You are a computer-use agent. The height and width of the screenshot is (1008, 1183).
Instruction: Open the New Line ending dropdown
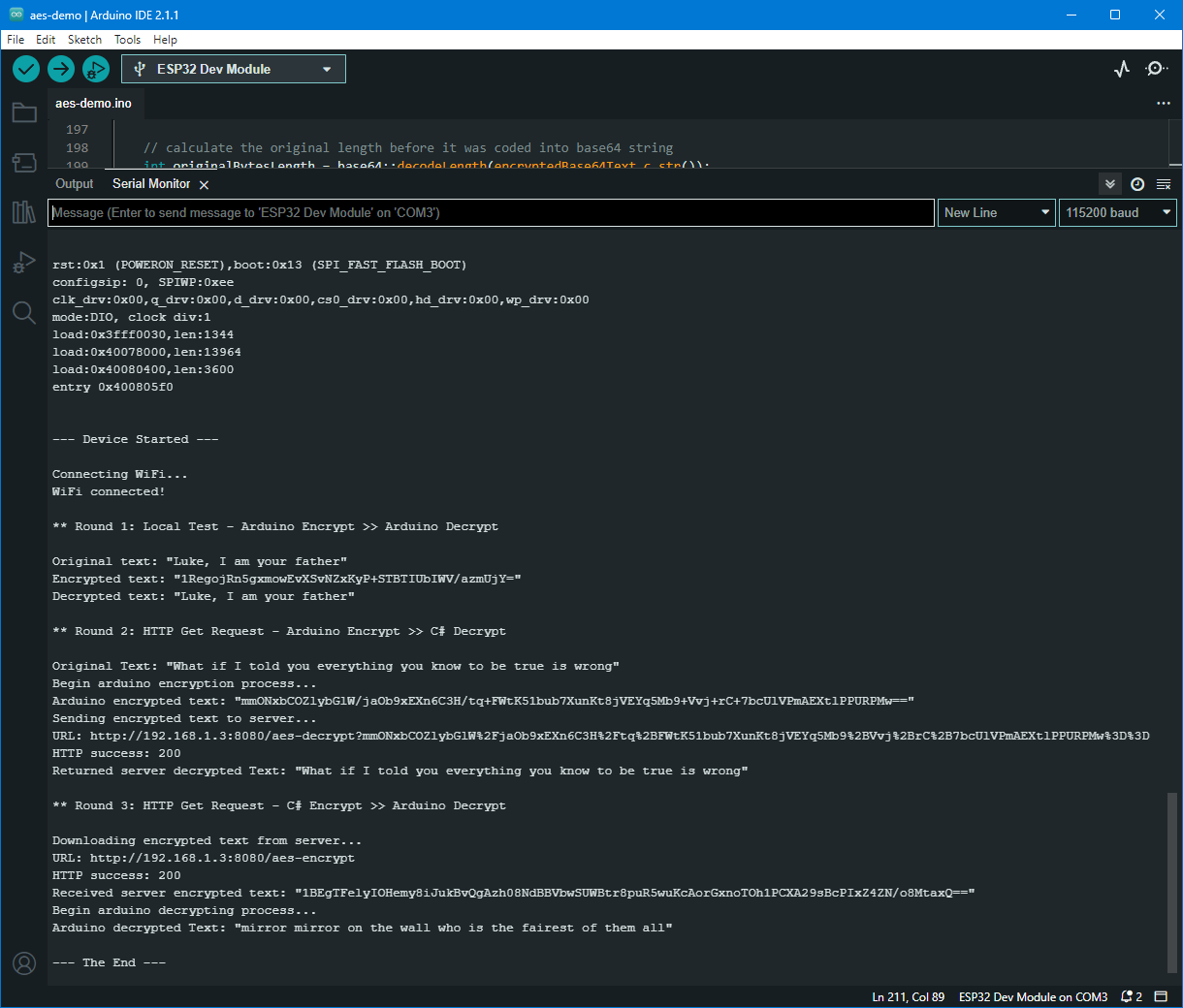click(x=997, y=212)
